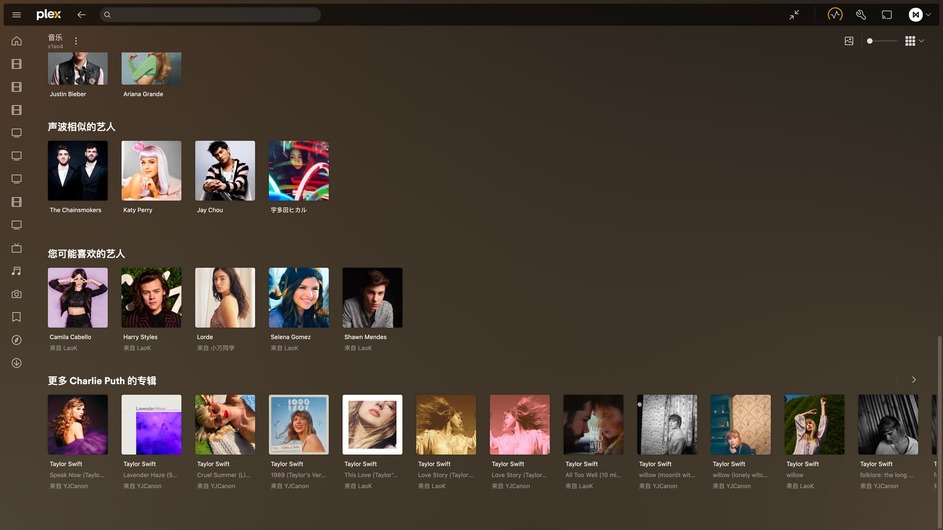Viewport: 943px width, 530px height.
Task: Open the Lorde artist photo
Action: click(225, 297)
